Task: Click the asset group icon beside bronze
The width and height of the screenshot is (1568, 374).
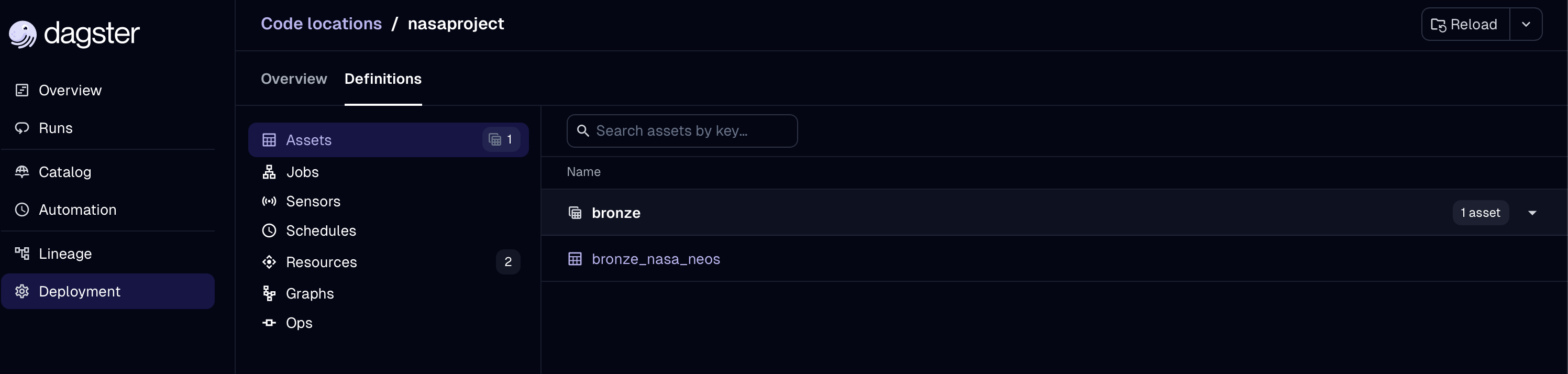Action: tap(575, 212)
